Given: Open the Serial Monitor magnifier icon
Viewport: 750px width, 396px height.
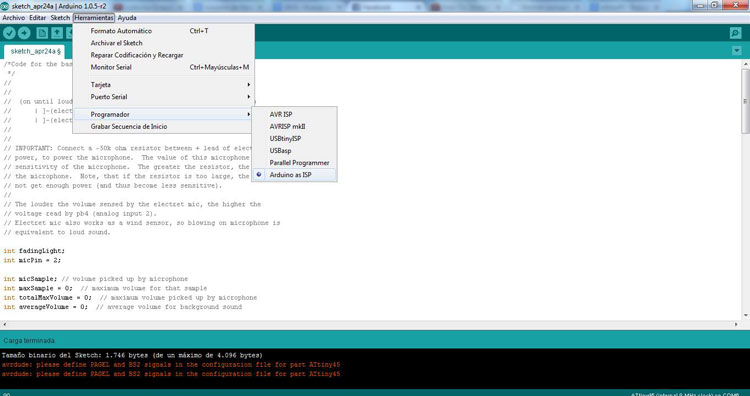Looking at the screenshot, I should [735, 33].
